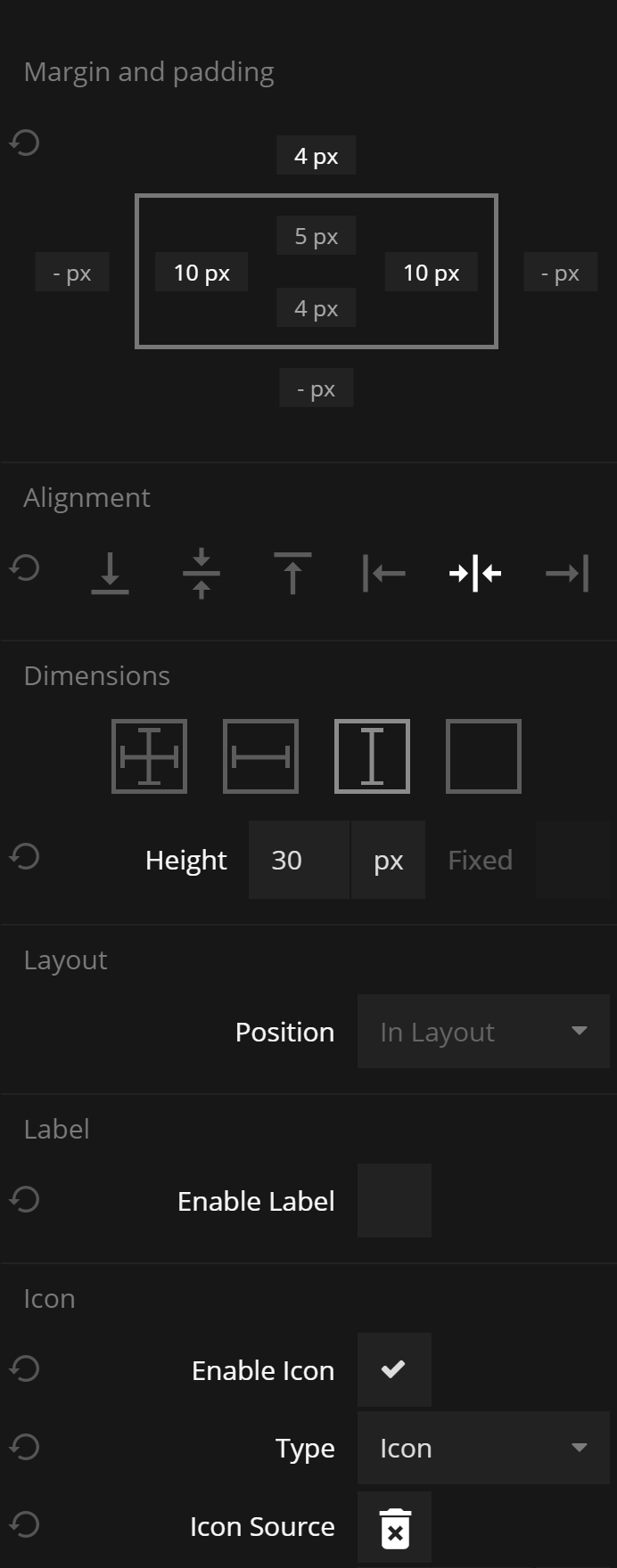Choose fill both dimensions icon
This screenshot has width=617, height=1568.
click(150, 756)
